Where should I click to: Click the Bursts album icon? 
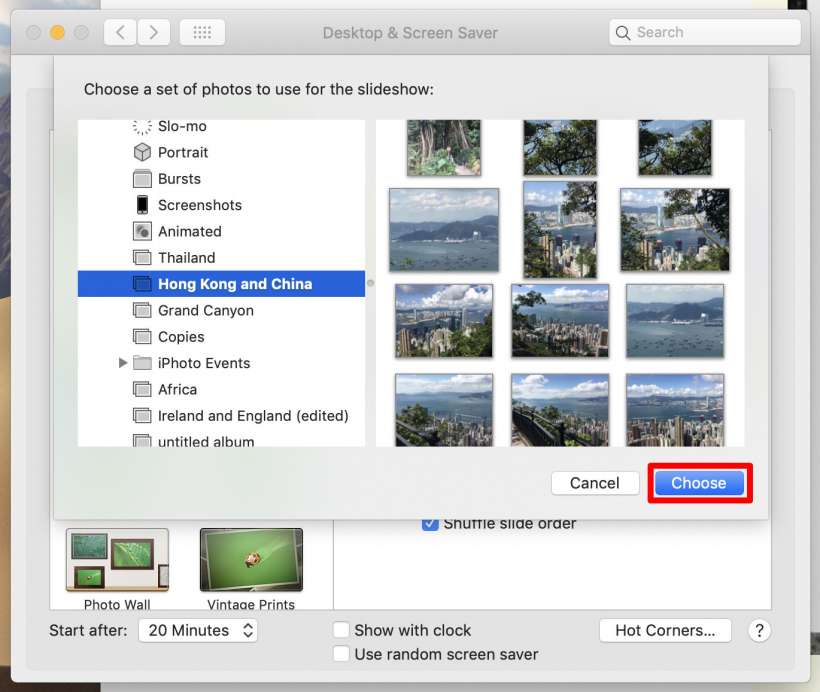tap(142, 179)
